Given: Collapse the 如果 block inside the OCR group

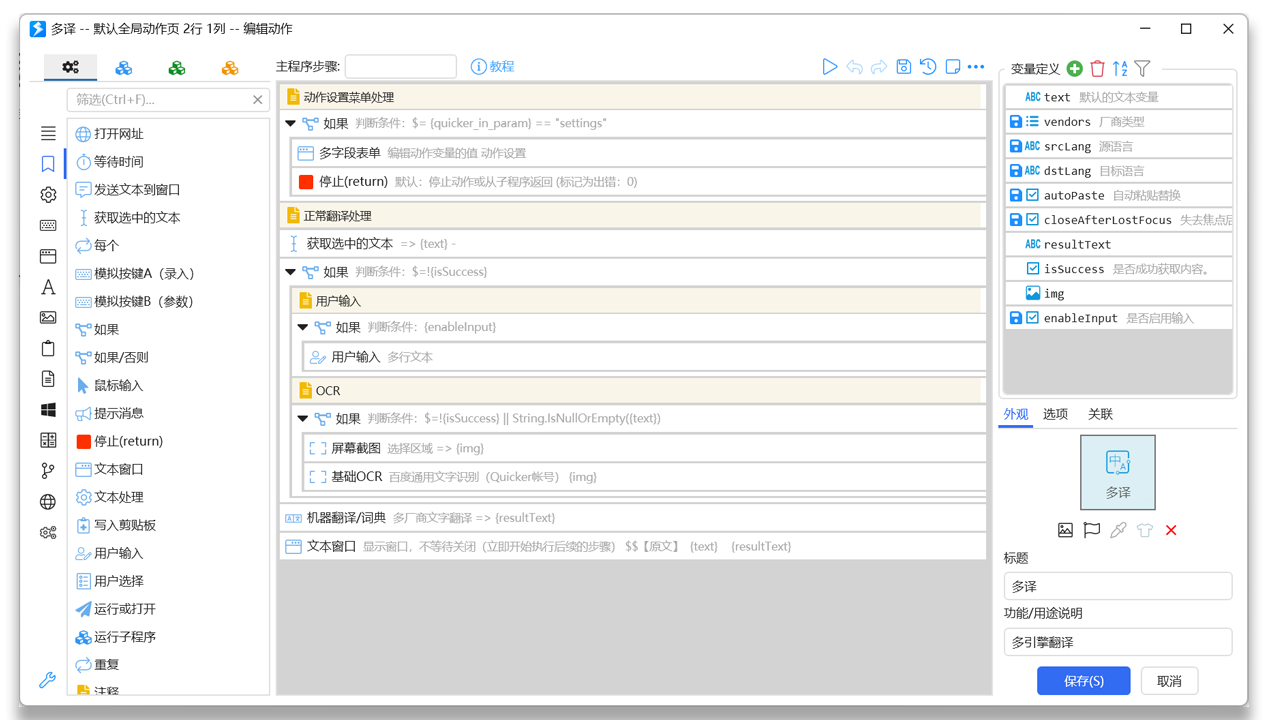Looking at the screenshot, I should 302,418.
